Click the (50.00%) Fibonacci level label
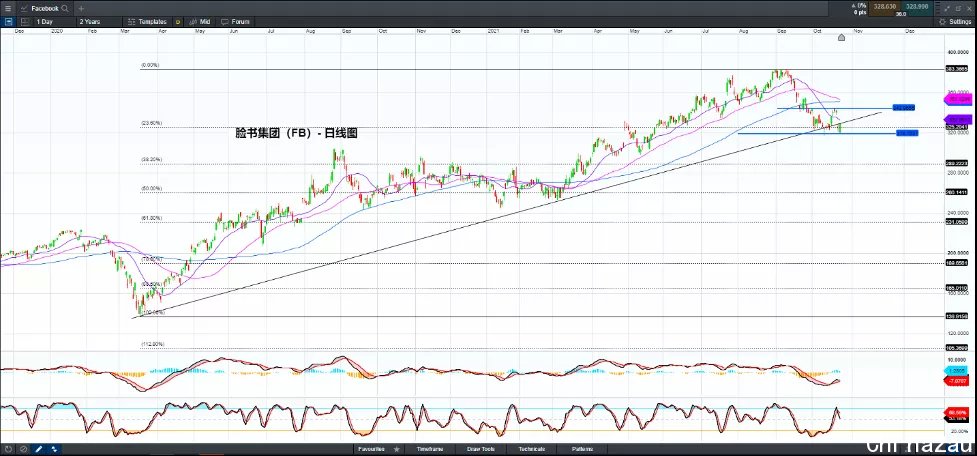This screenshot has height=456, width=977. [x=151, y=188]
